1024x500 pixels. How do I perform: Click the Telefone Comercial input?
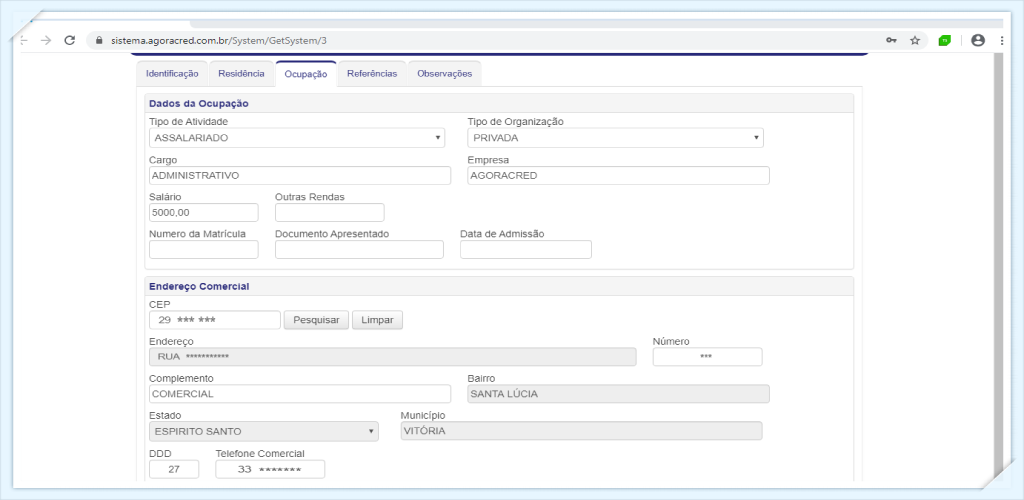pos(270,469)
